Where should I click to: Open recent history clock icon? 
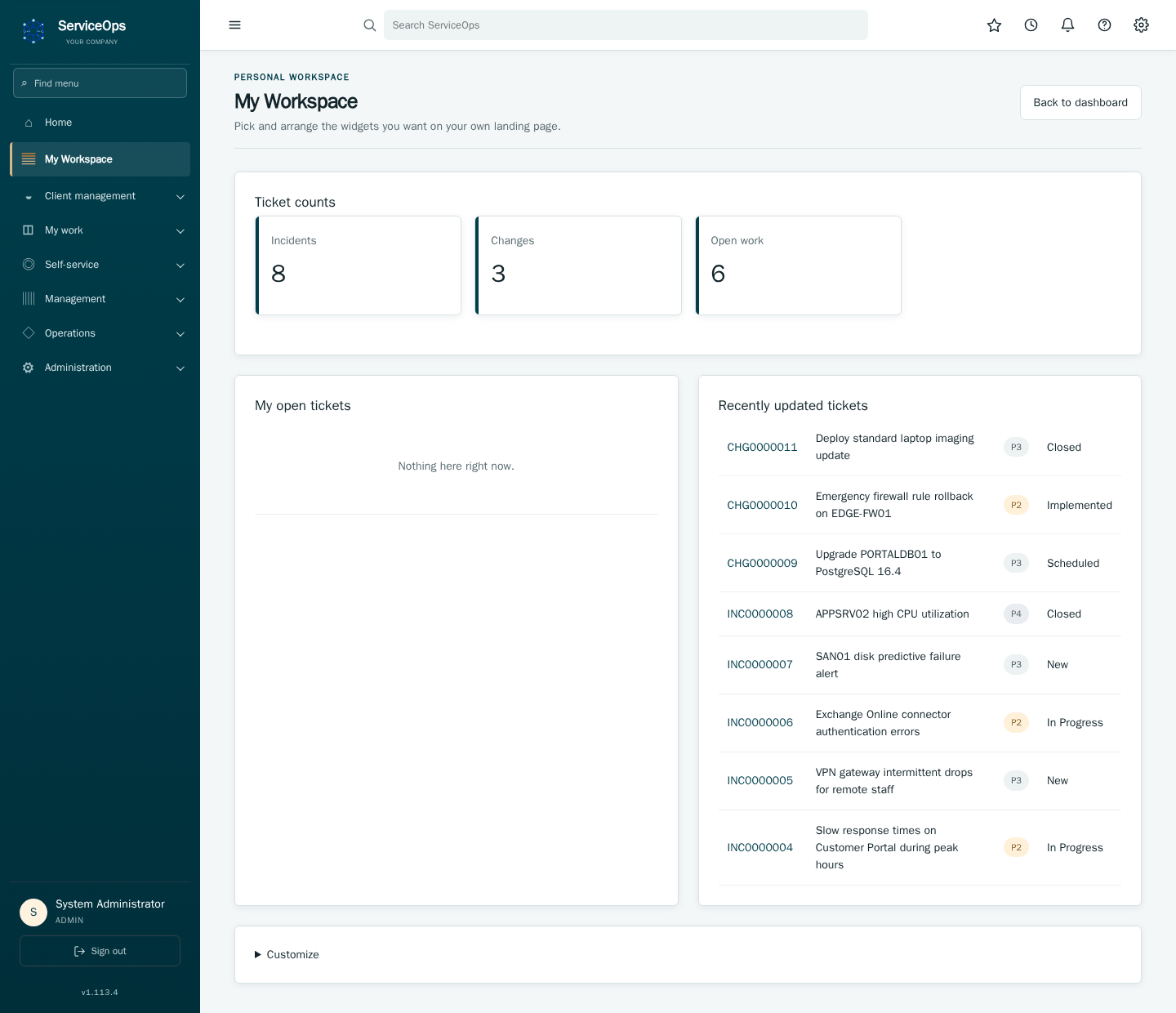[x=1031, y=25]
